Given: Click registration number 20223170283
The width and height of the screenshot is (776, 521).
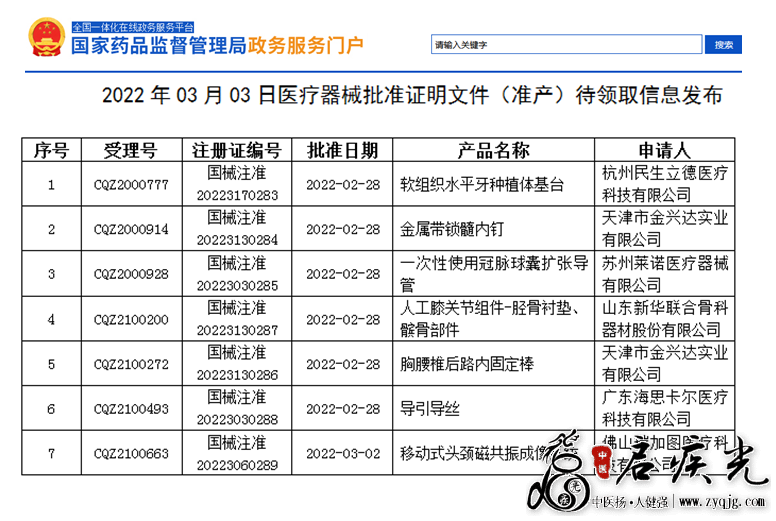Looking at the screenshot, I should pyautogui.click(x=237, y=195).
